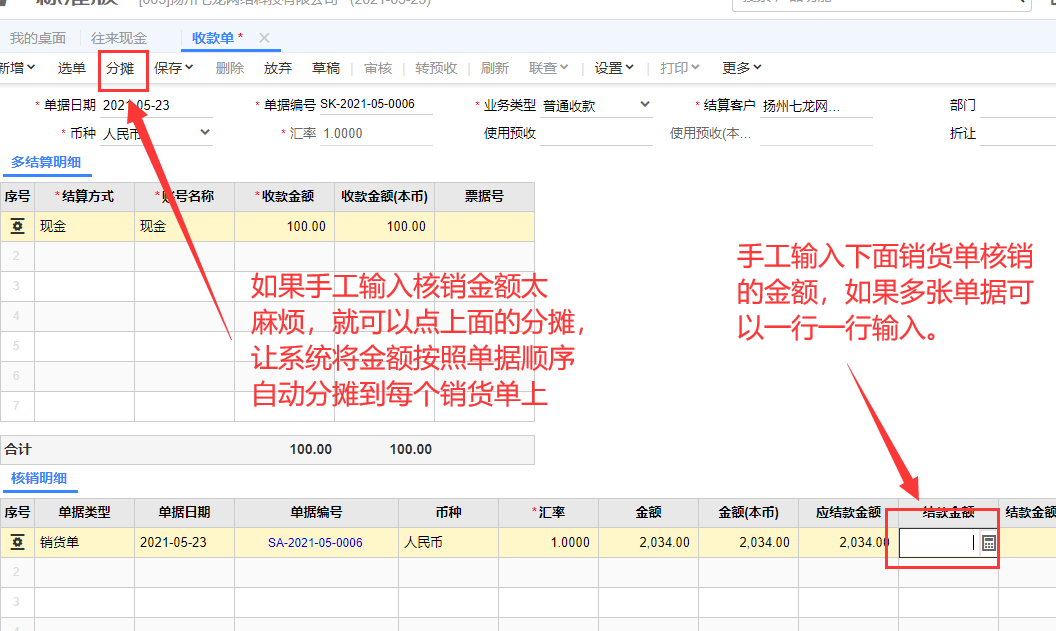The height and width of the screenshot is (631, 1056).
Task: Click the 放弃 button
Action: click(x=278, y=68)
